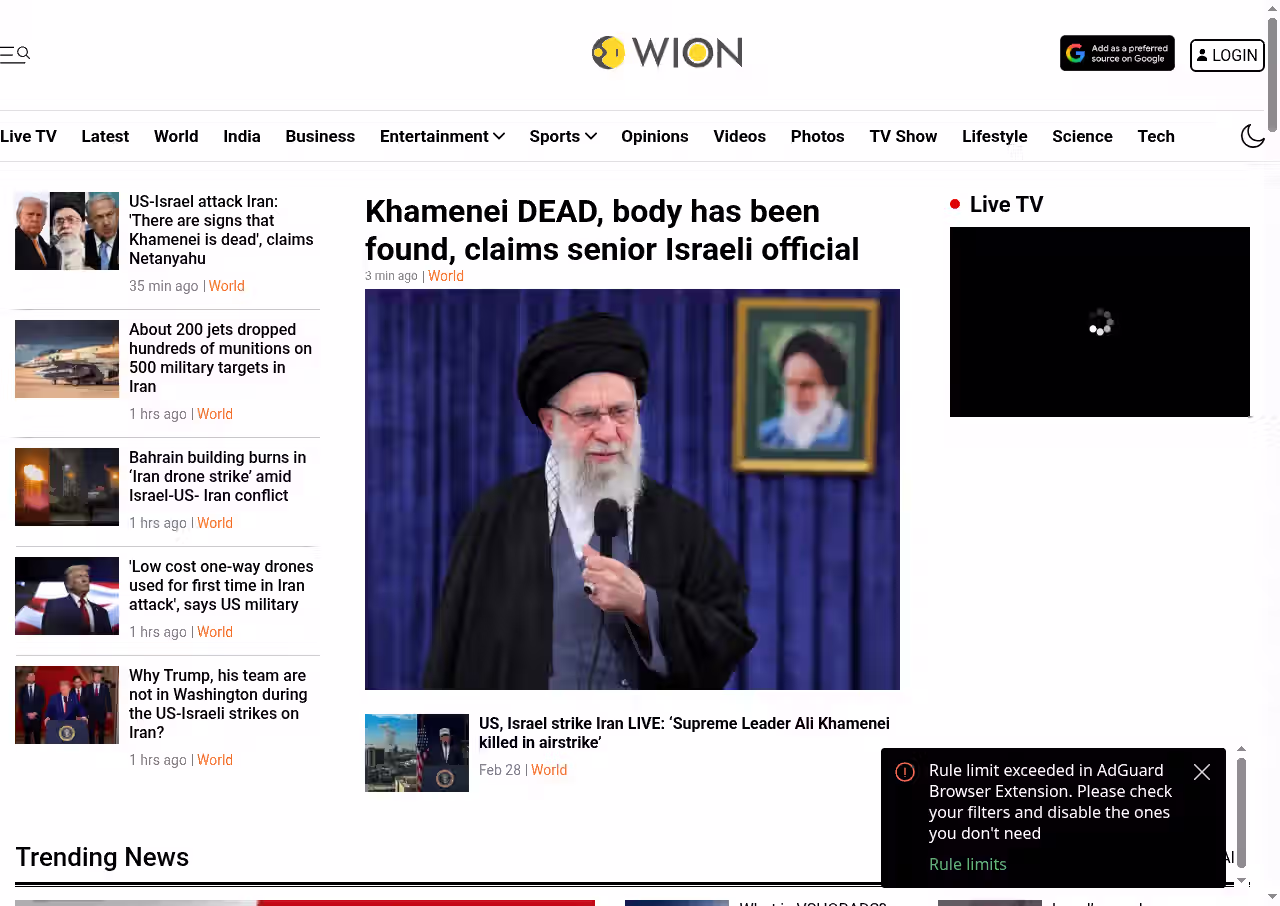Click the LOGIN button

(1227, 55)
